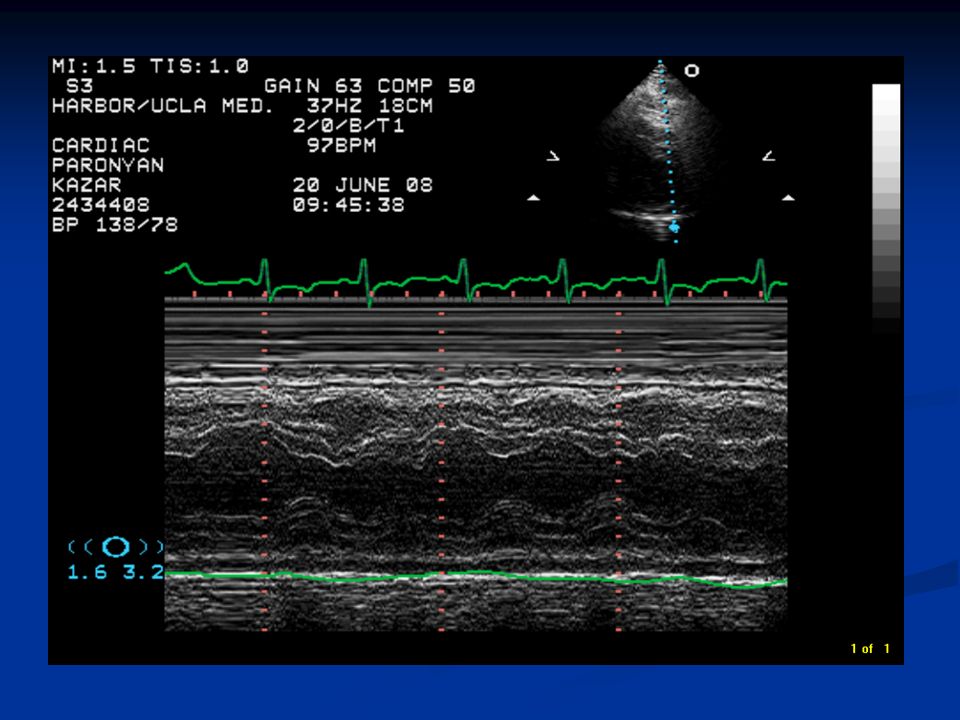The image size is (960, 720).
Task: Click the 2D sector thumbnail image
Action: click(x=661, y=150)
